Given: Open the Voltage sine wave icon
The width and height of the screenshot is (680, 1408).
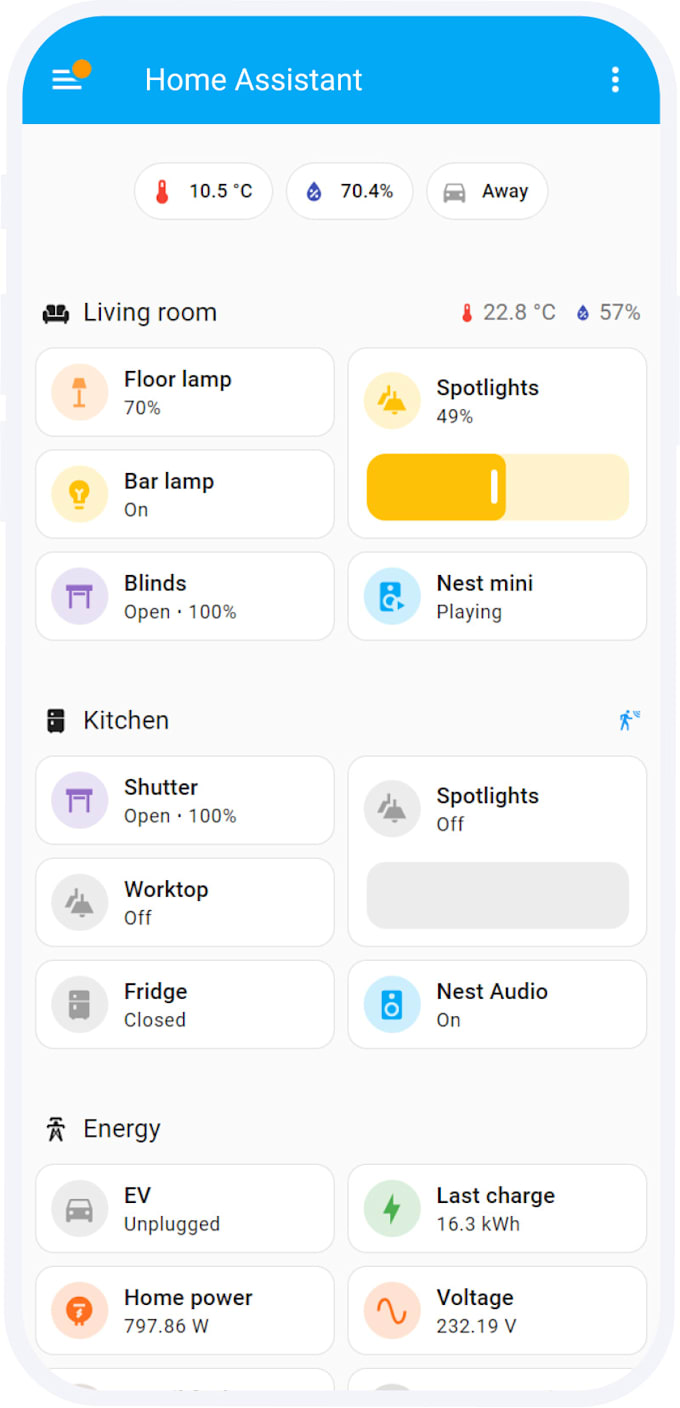Looking at the screenshot, I should [392, 1310].
